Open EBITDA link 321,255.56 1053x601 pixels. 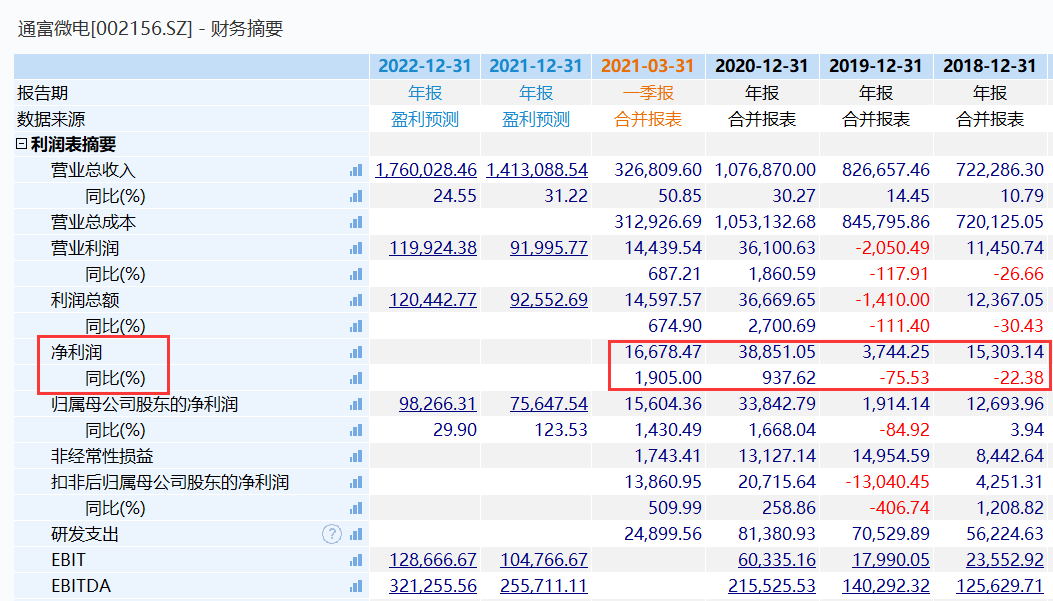point(432,586)
